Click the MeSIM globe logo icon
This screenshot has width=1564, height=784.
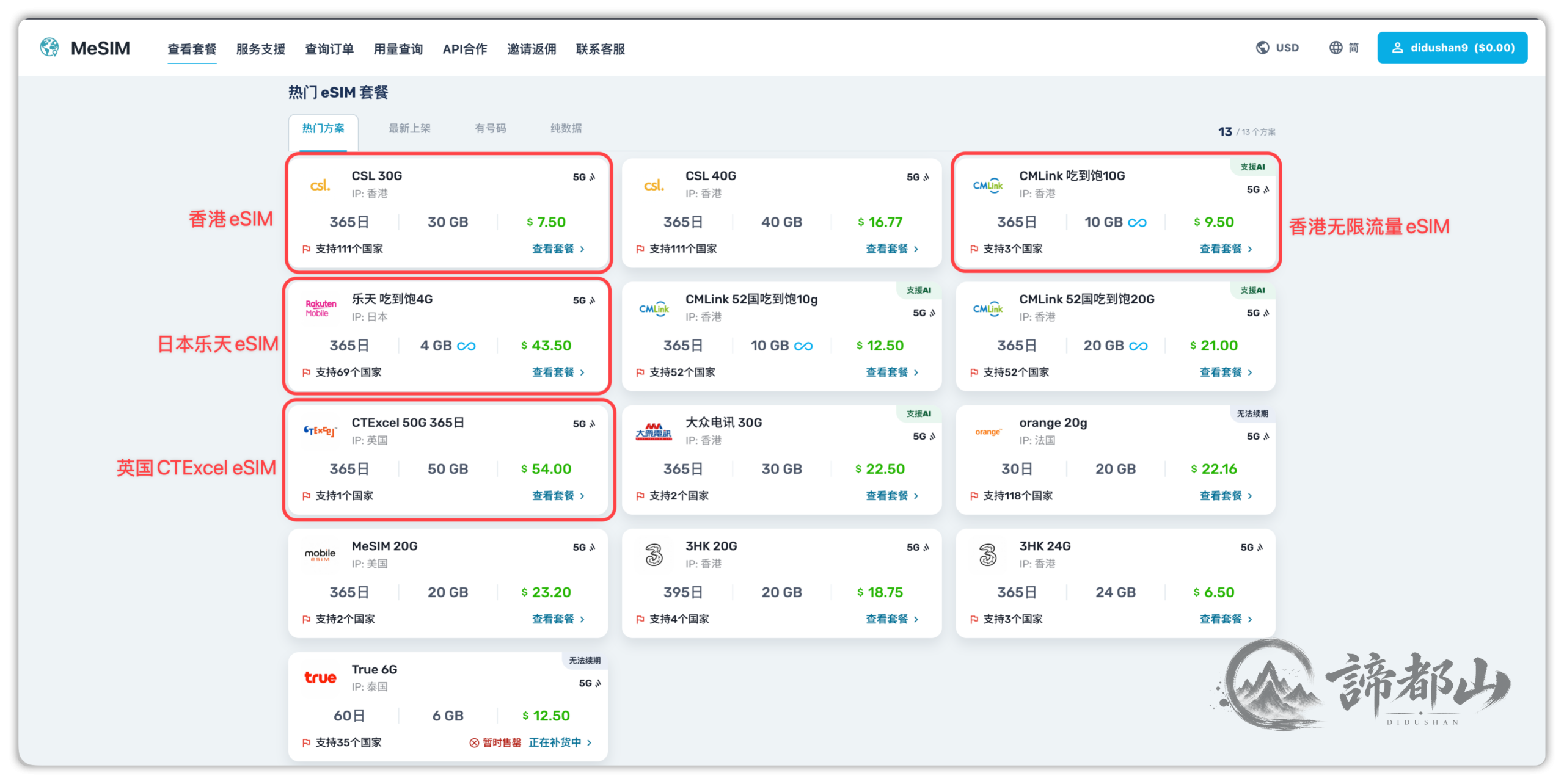[49, 48]
